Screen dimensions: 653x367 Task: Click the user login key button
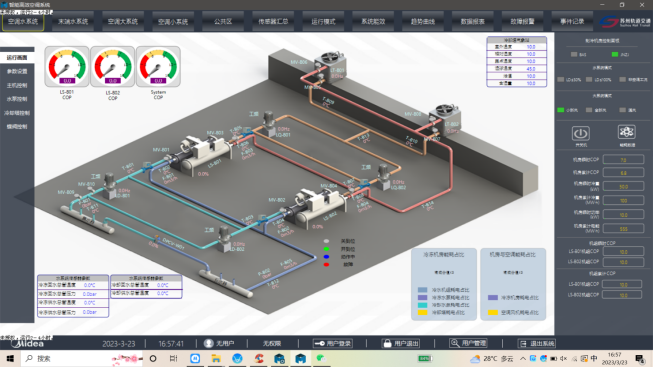click(x=332, y=344)
